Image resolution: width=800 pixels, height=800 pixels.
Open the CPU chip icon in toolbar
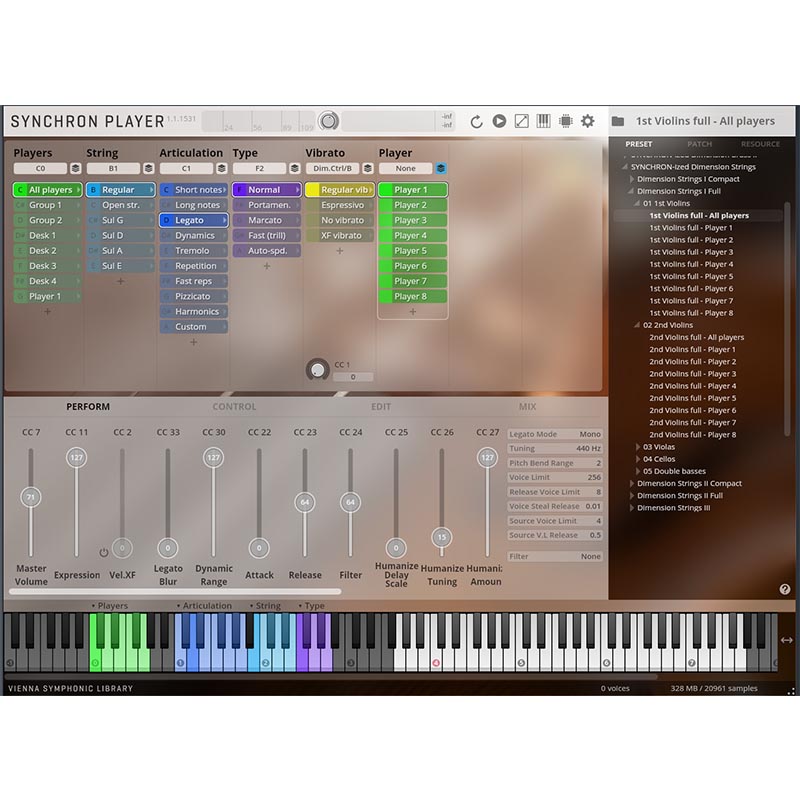point(565,121)
